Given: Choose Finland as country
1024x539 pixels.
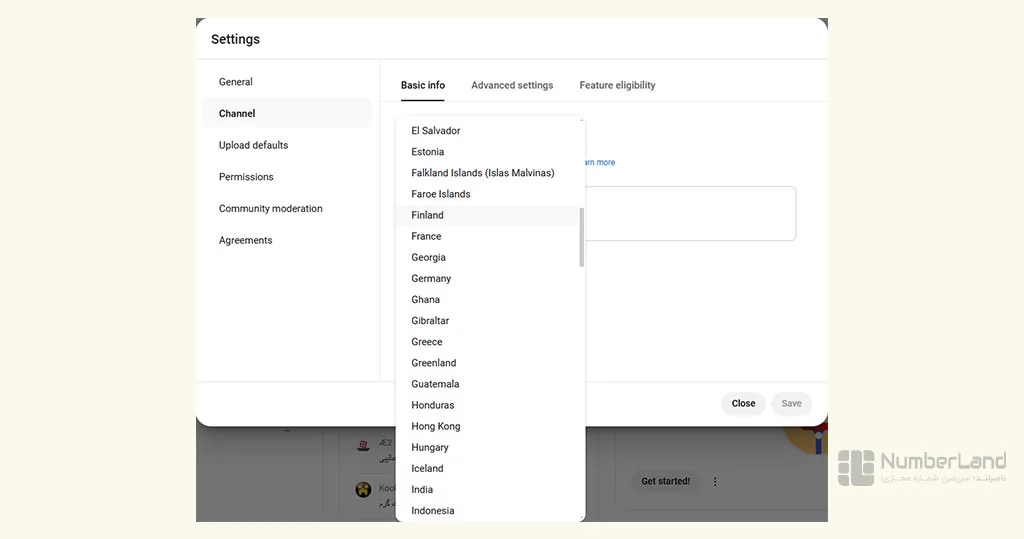Looking at the screenshot, I should [x=487, y=215].
